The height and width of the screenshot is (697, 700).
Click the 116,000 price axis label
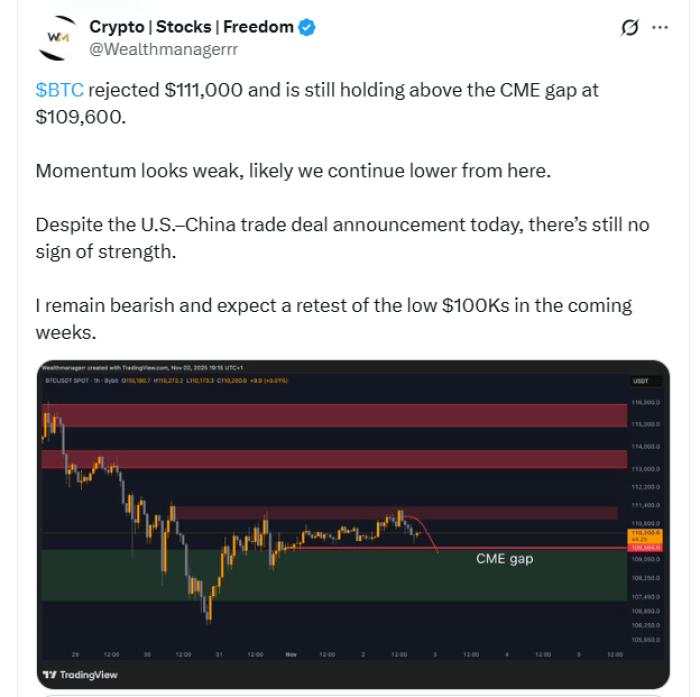tap(643, 402)
